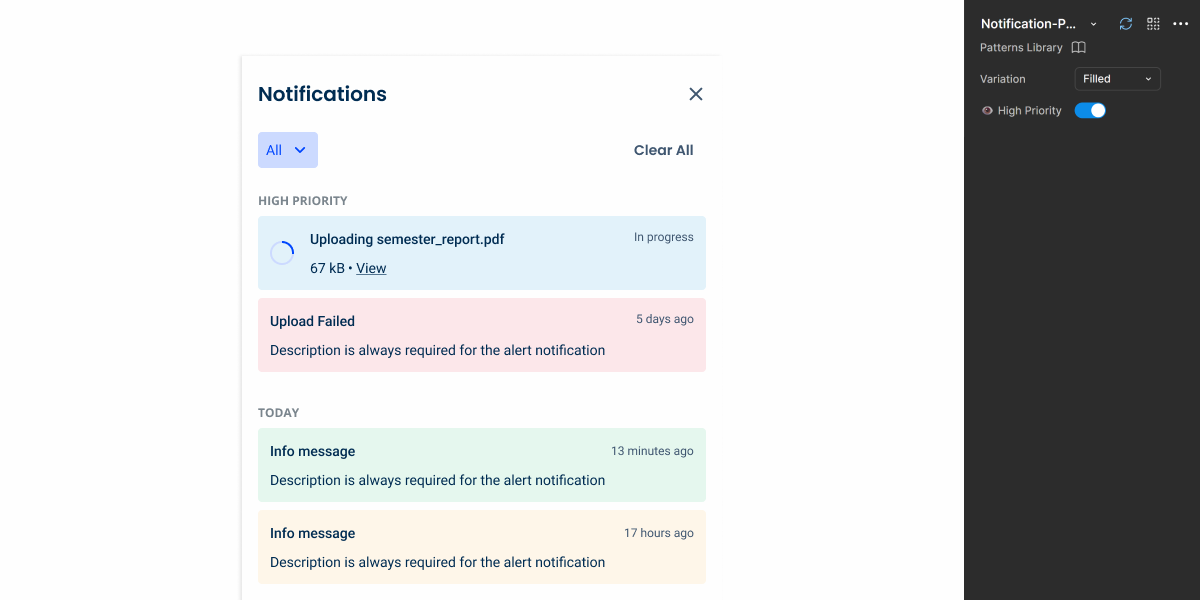Click the Patterns Library label

(1022, 48)
